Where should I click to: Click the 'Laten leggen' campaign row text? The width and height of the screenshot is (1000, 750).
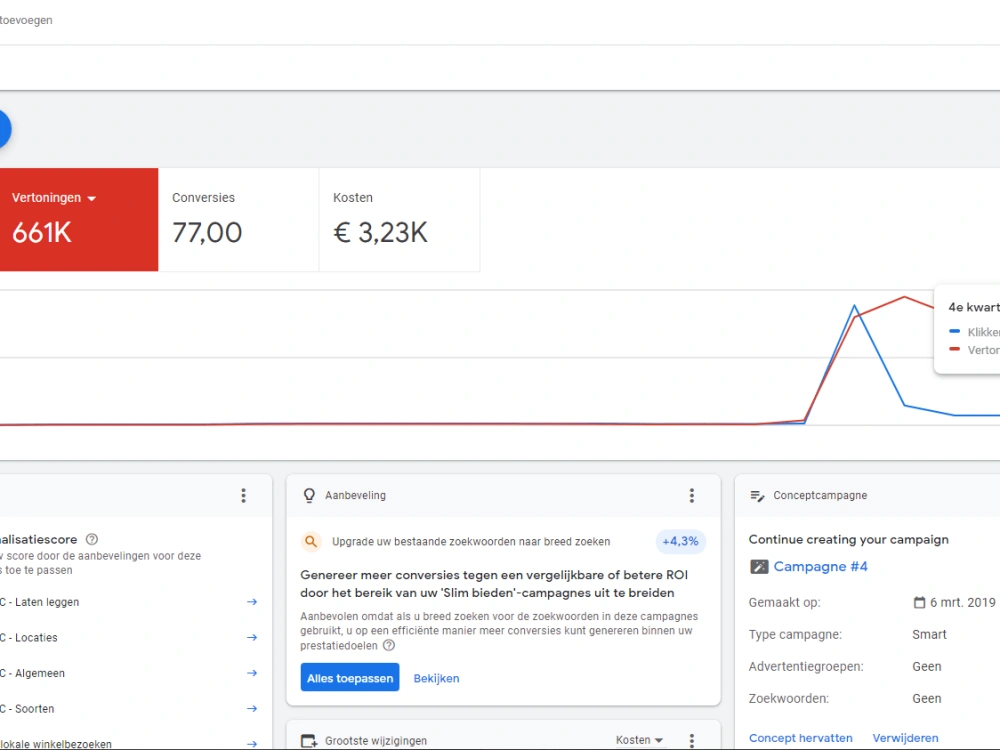coord(47,602)
